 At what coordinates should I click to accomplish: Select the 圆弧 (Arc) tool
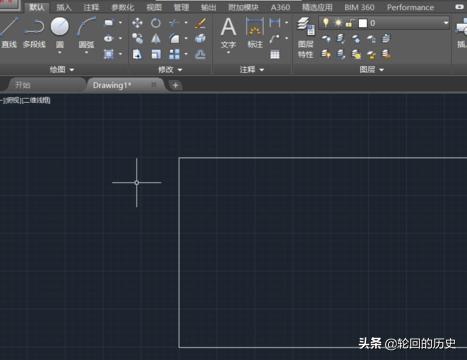coord(86,33)
